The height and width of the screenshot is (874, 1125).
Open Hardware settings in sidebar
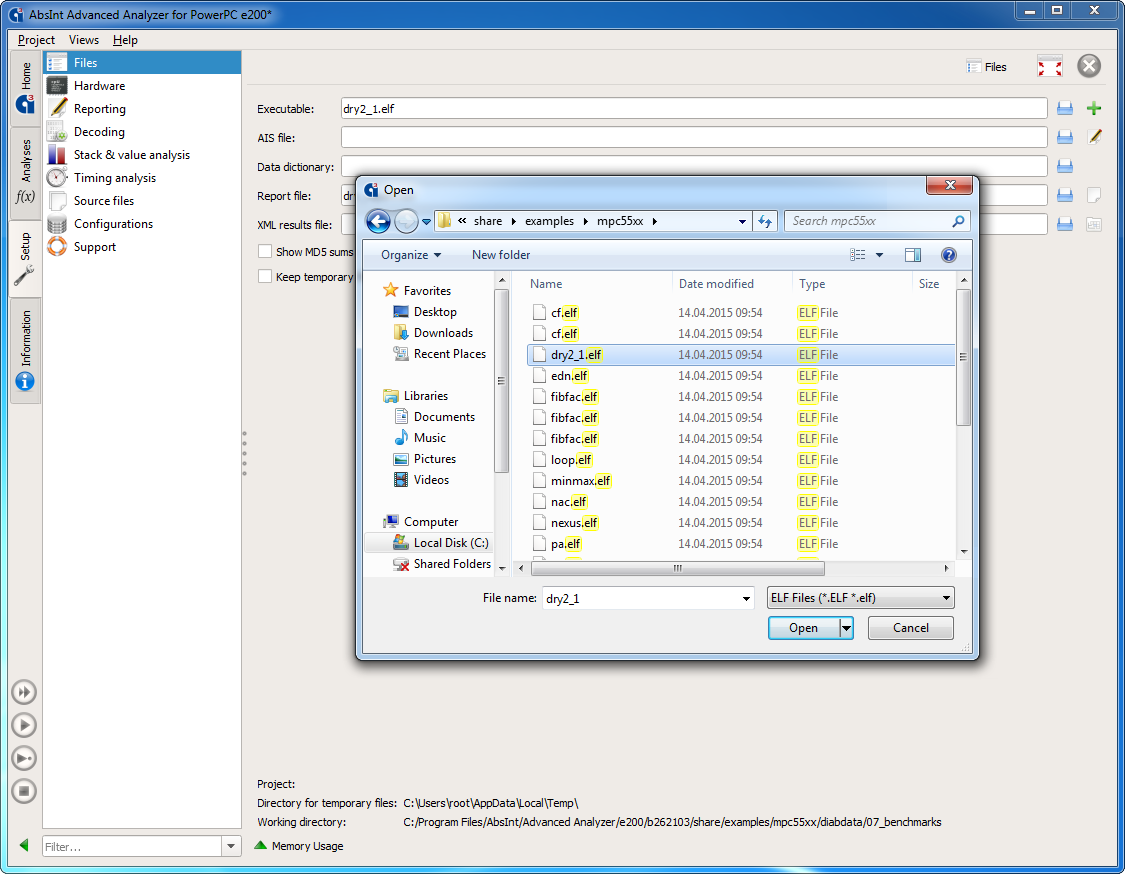pyautogui.click(x=142, y=85)
